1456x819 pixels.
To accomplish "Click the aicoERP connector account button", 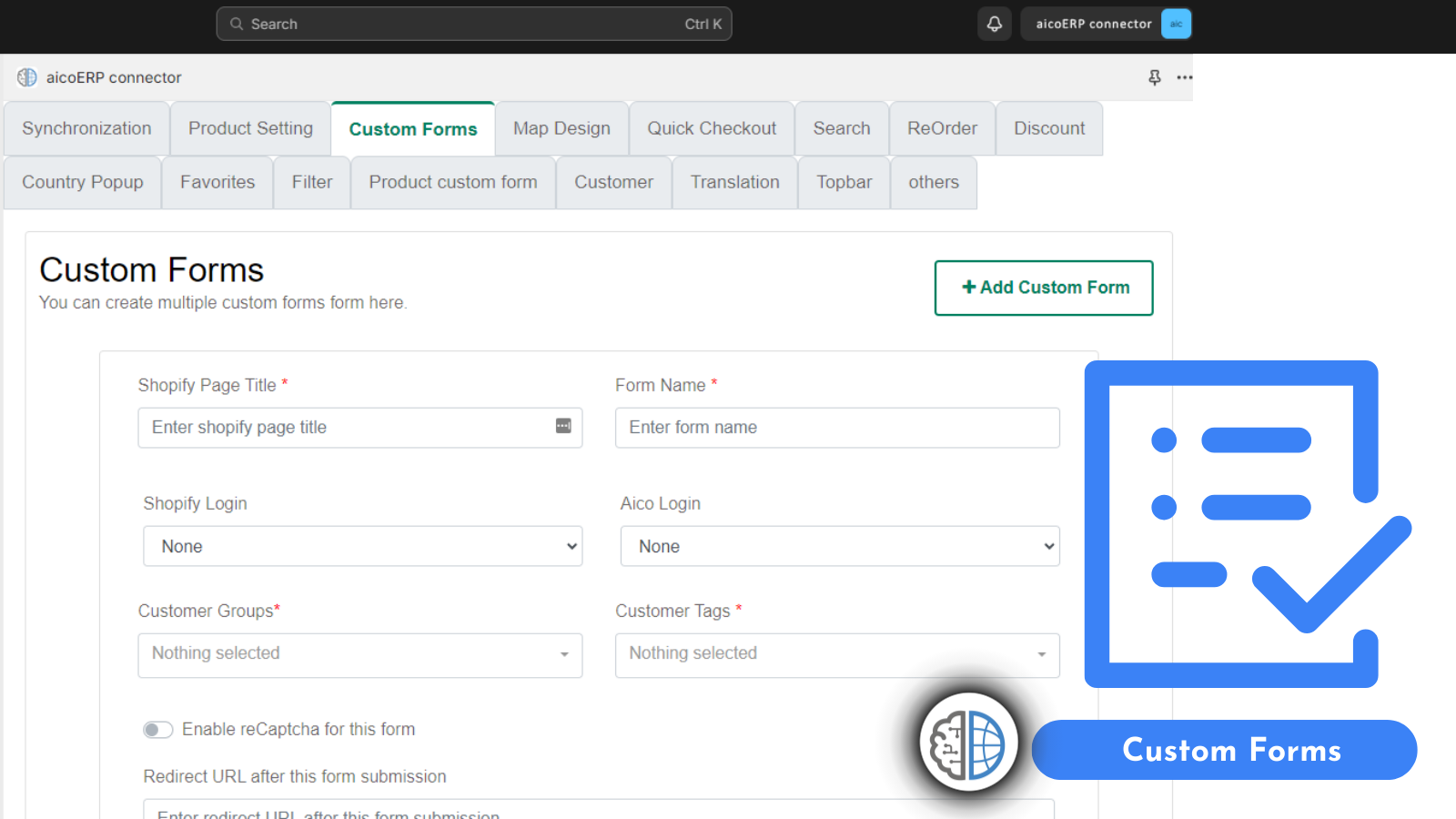I will (1106, 24).
